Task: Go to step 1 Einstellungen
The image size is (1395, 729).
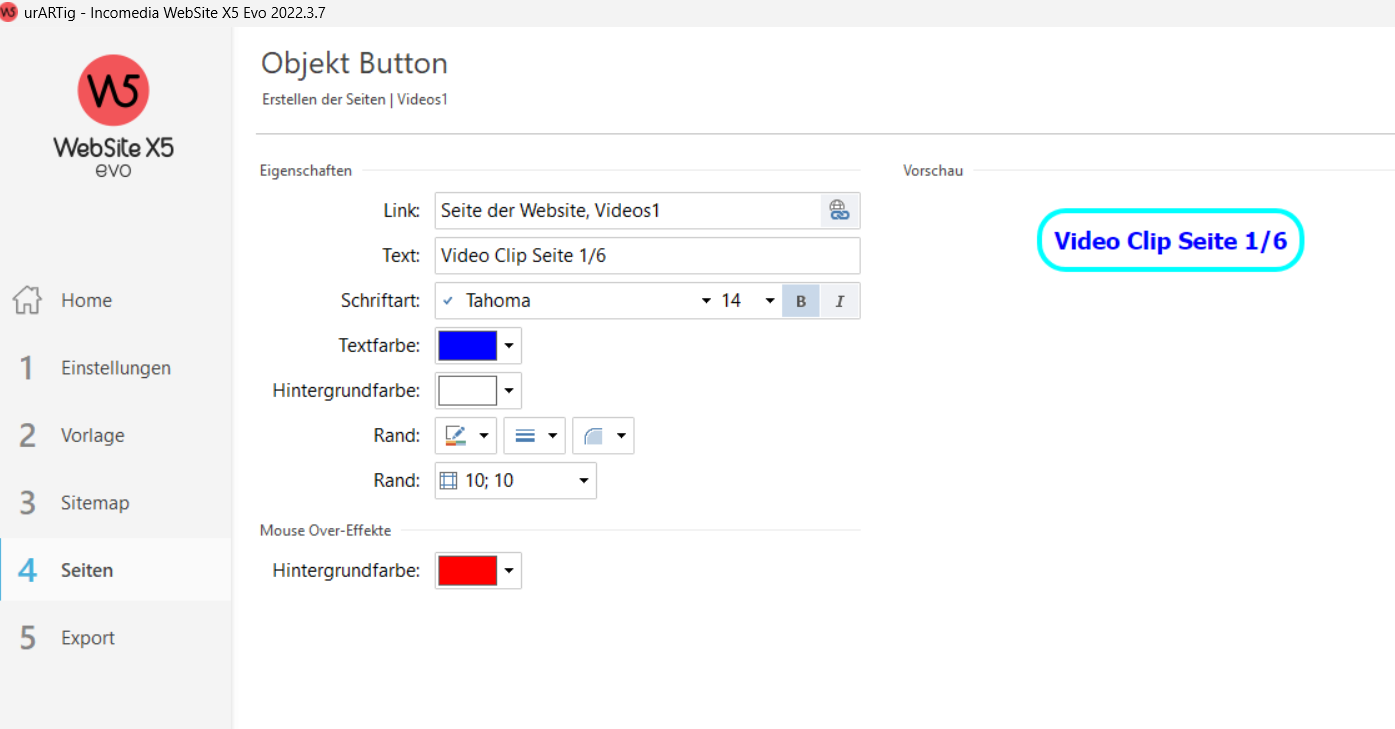Action: coord(115,368)
